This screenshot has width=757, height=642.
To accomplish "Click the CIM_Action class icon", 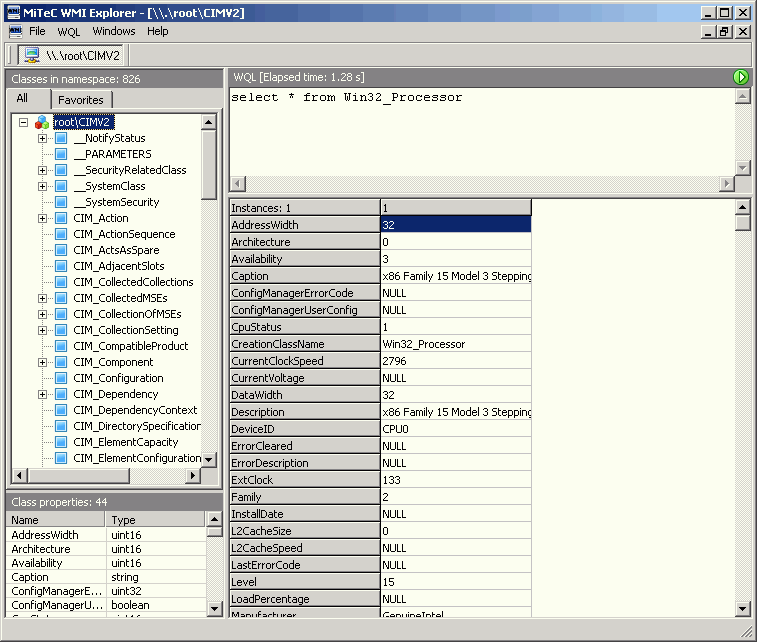I will point(61,218).
